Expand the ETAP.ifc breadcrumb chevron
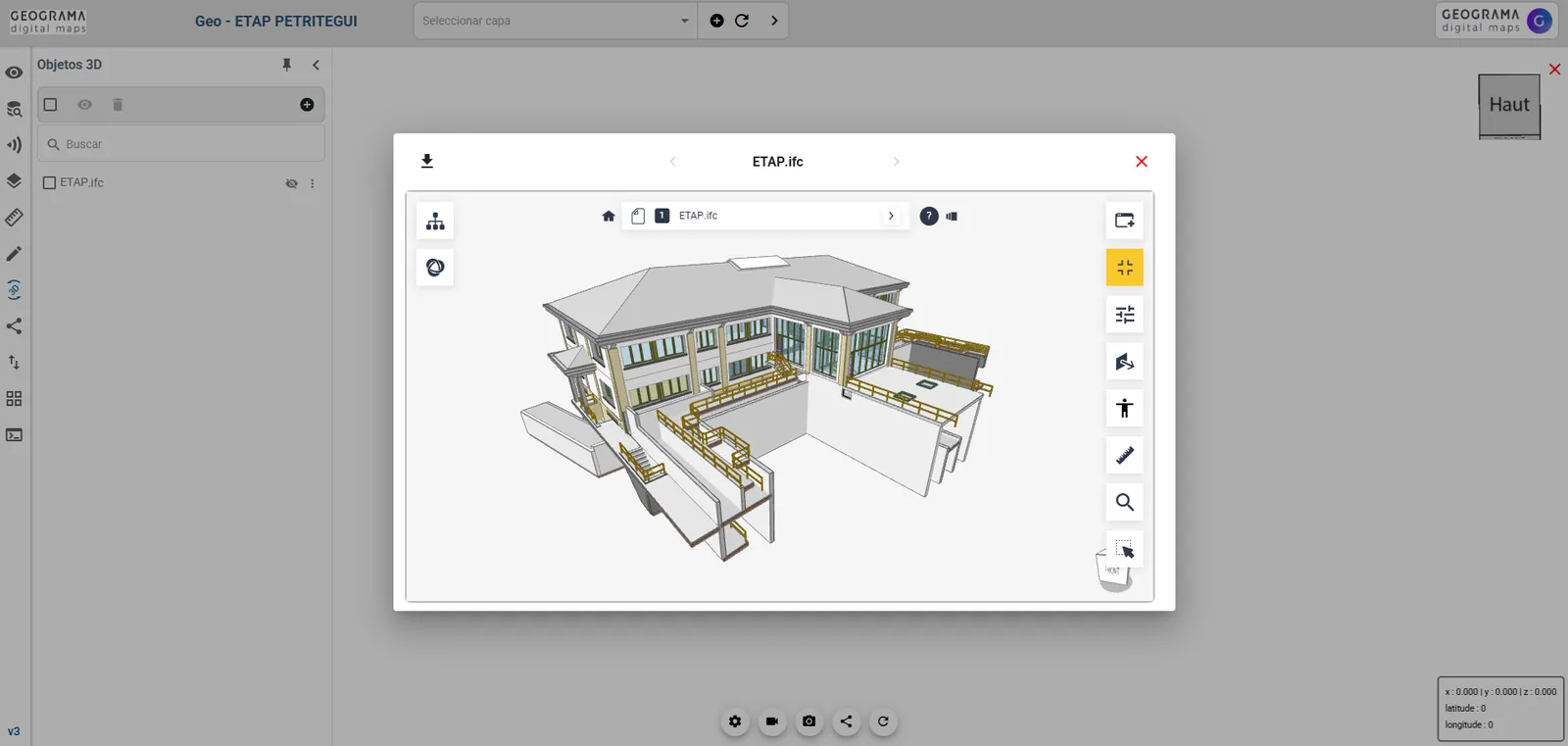Image resolution: width=1568 pixels, height=746 pixels. (x=891, y=216)
